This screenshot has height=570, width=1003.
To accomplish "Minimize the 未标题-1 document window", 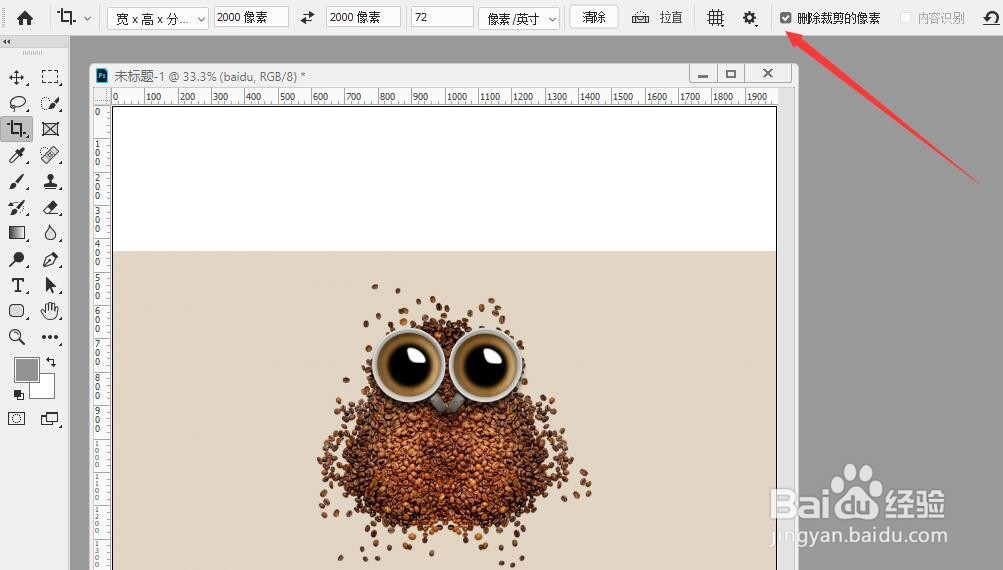I will pyautogui.click(x=703, y=74).
